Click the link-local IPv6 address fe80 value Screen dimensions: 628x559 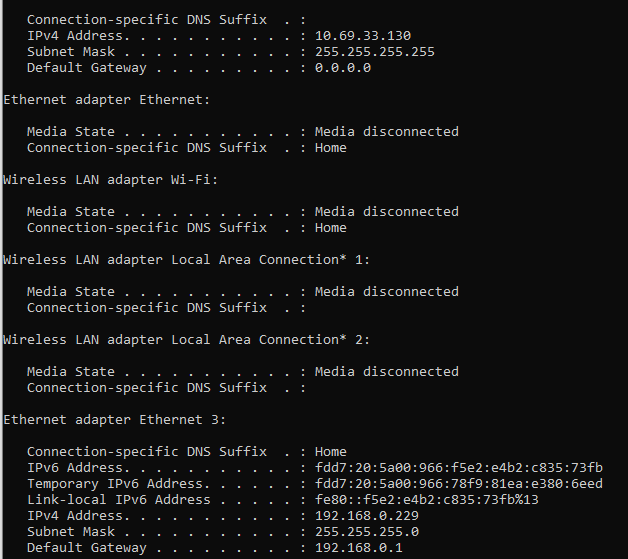[x=426, y=500]
